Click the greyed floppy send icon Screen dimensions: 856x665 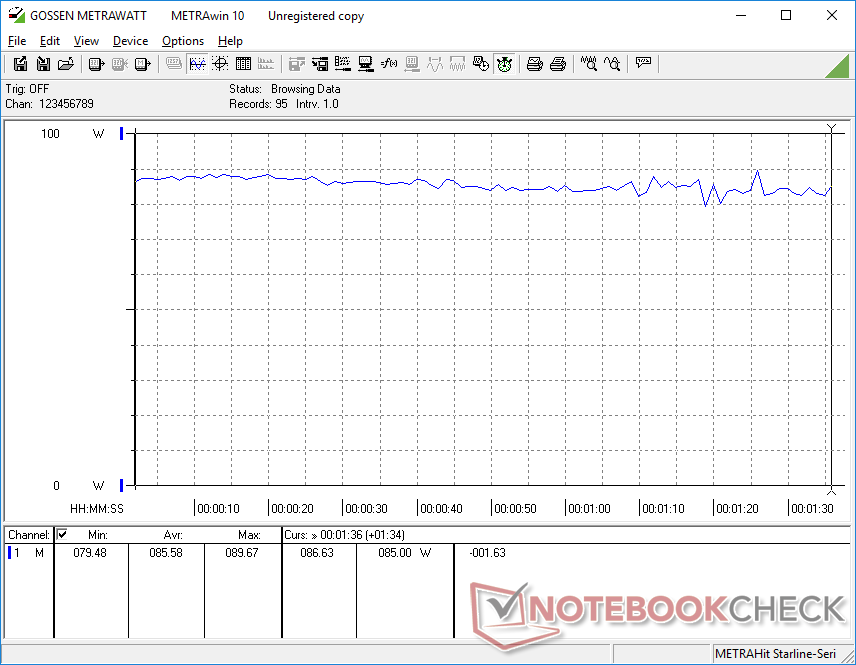pyautogui.click(x=296, y=64)
